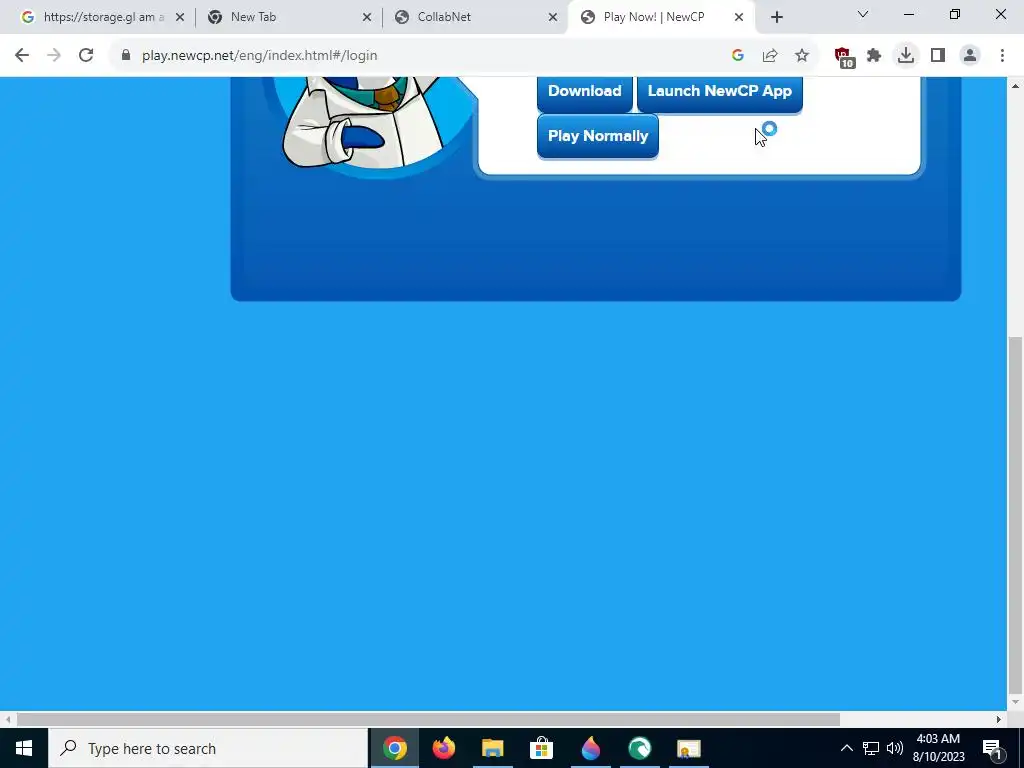This screenshot has height=768, width=1024.
Task: Click the taskbar search box
Action: pyautogui.click(x=208, y=748)
